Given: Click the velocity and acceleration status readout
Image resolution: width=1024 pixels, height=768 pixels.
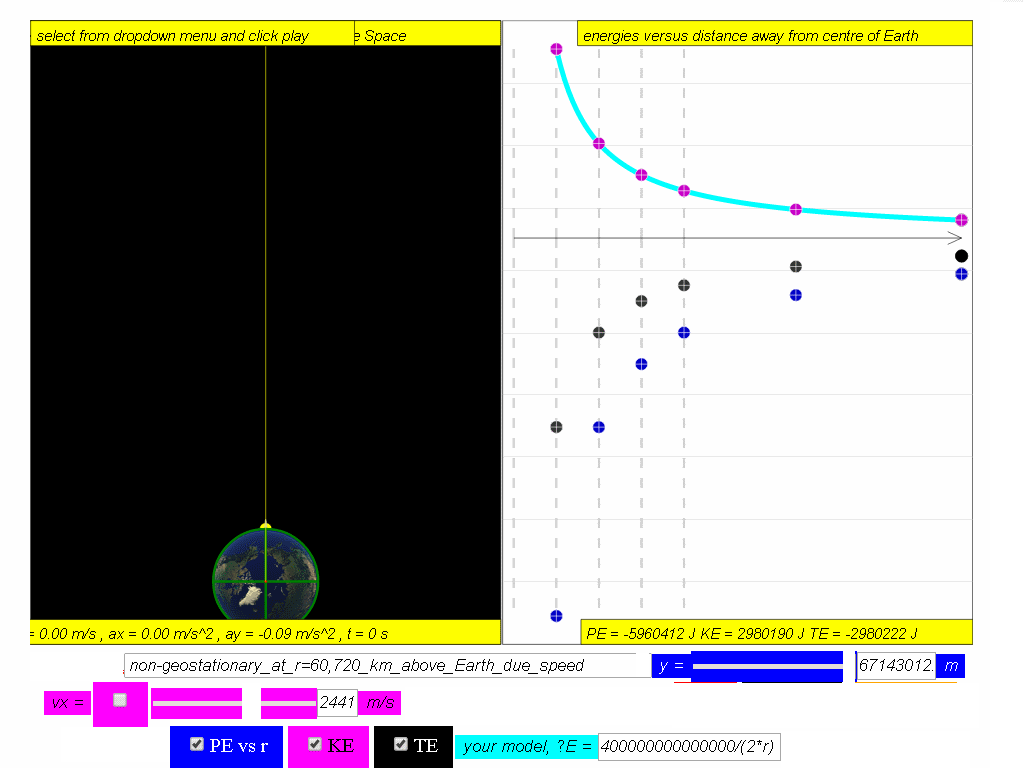Looking at the screenshot, I should click(265, 633).
